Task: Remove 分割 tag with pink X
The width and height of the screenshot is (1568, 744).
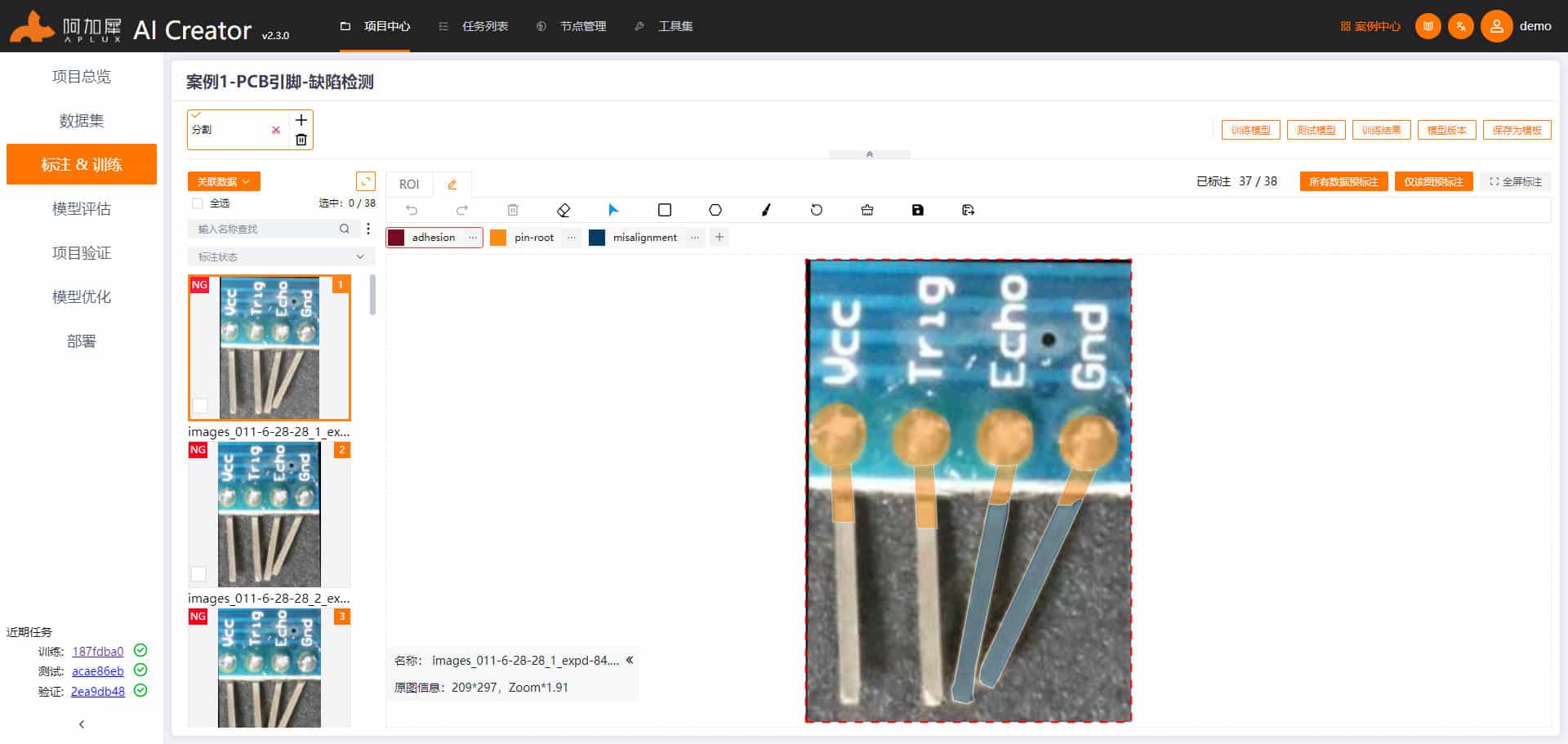Action: coord(276,130)
